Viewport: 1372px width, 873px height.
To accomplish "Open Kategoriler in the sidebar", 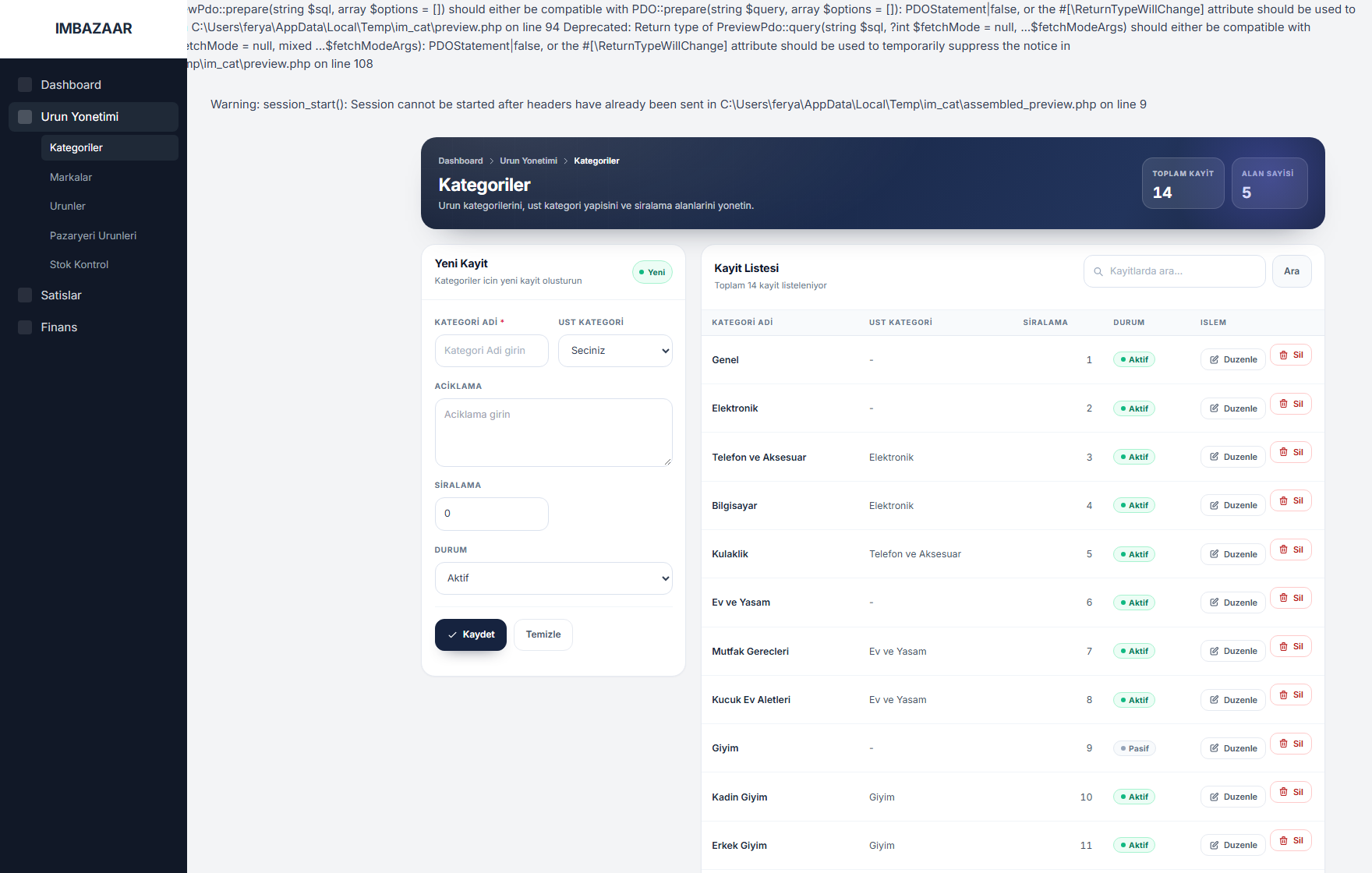I will tap(110, 147).
